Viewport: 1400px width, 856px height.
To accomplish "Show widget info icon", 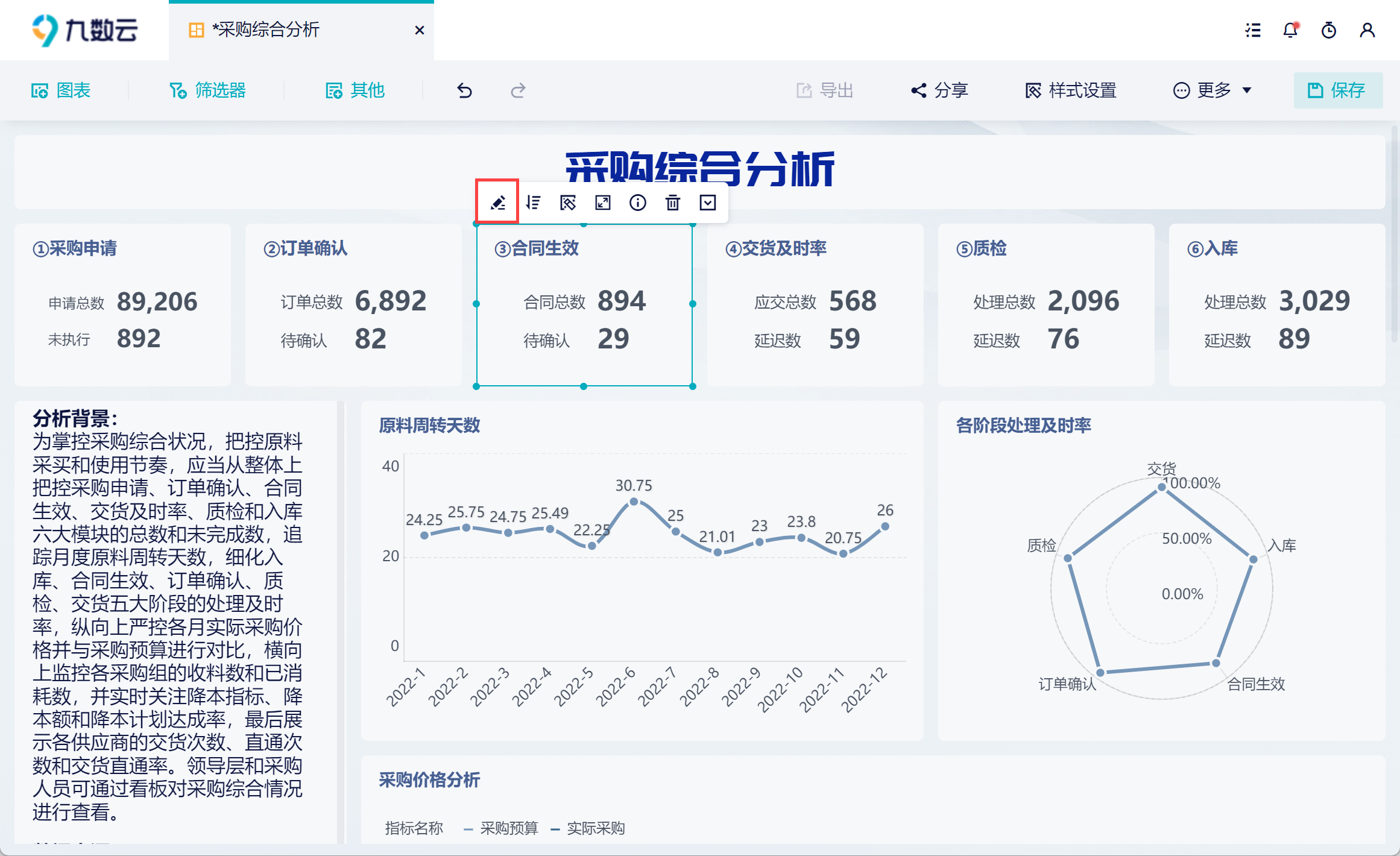I will tap(638, 203).
